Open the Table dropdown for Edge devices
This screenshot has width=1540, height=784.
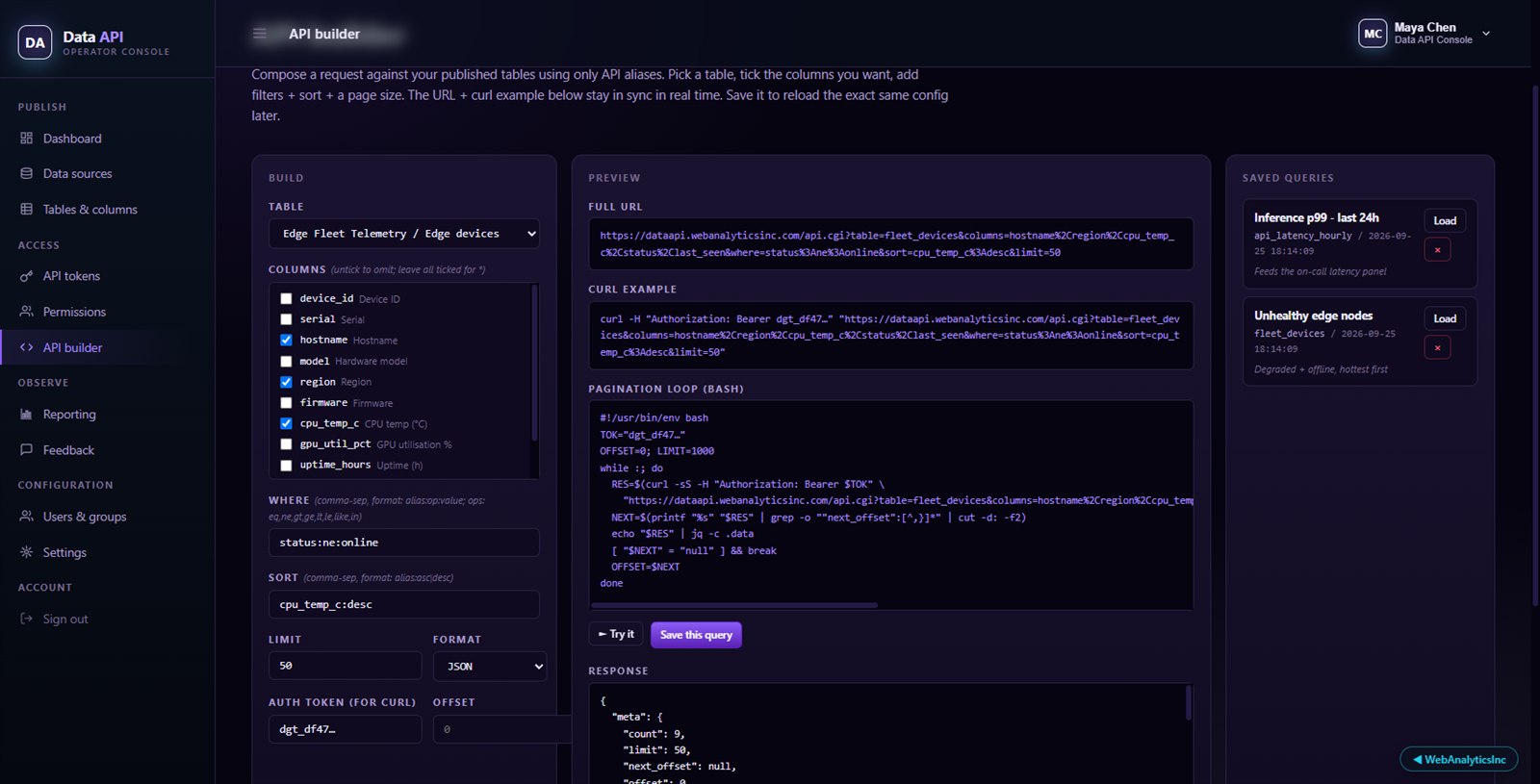pos(403,234)
